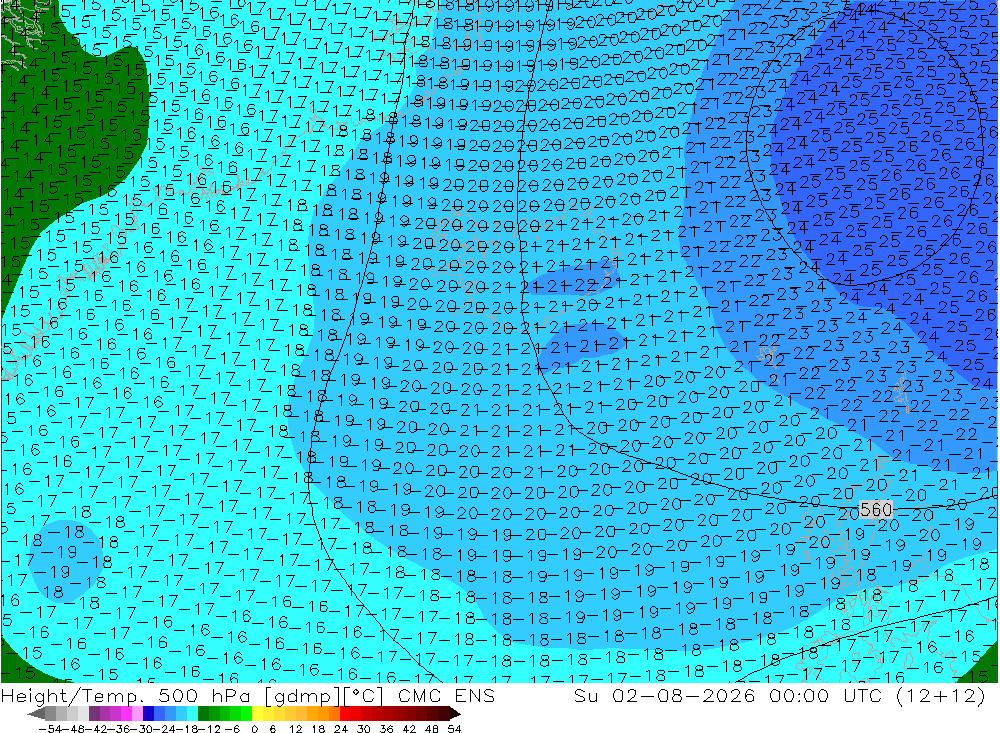Click the left gray arrow of color scale
Viewport: 1000px width, 733px height.
pos(36,714)
